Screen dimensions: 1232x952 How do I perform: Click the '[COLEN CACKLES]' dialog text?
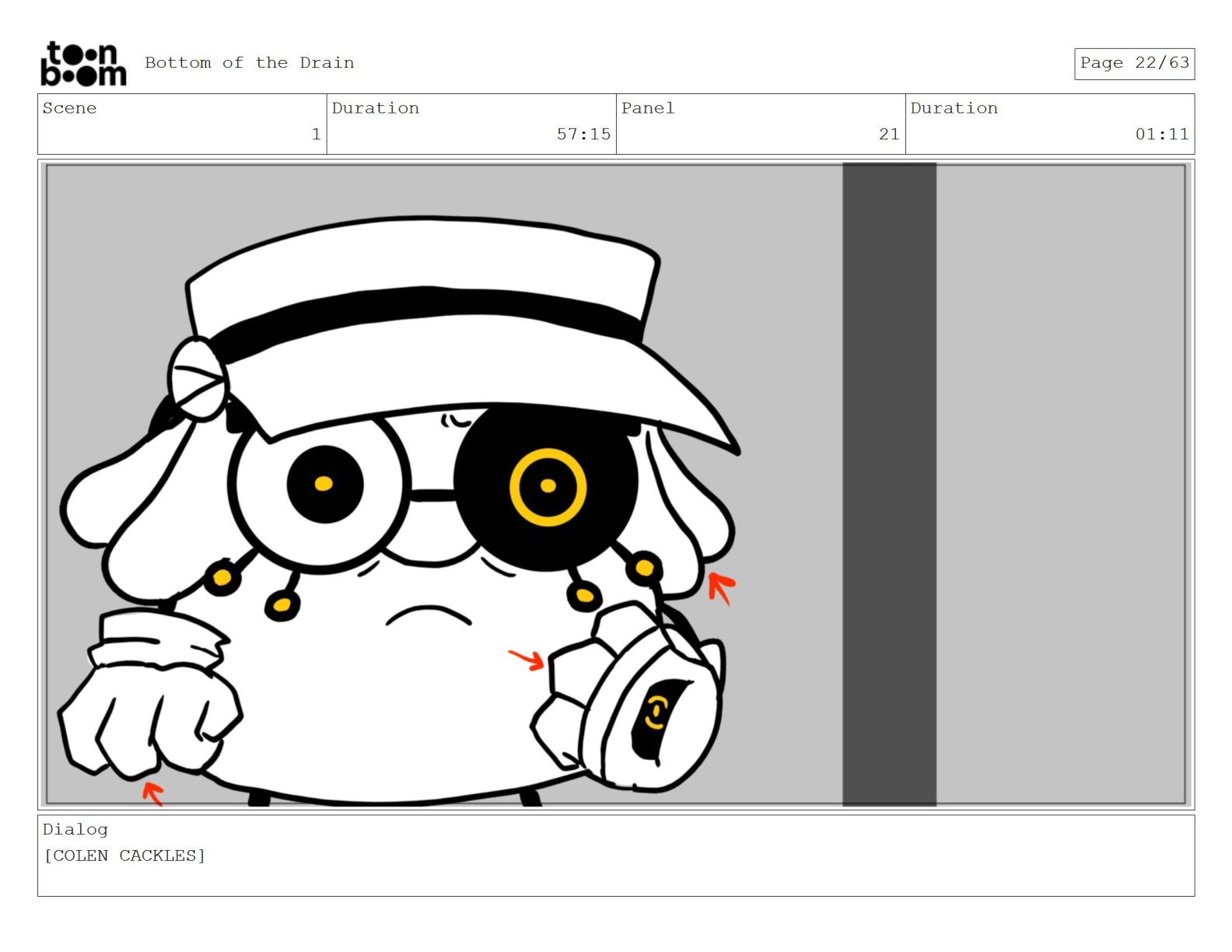coord(124,856)
